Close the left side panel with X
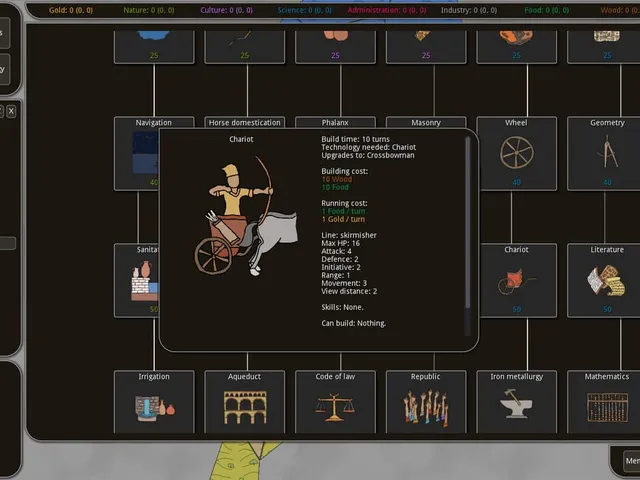The width and height of the screenshot is (640, 480). [x=11, y=111]
